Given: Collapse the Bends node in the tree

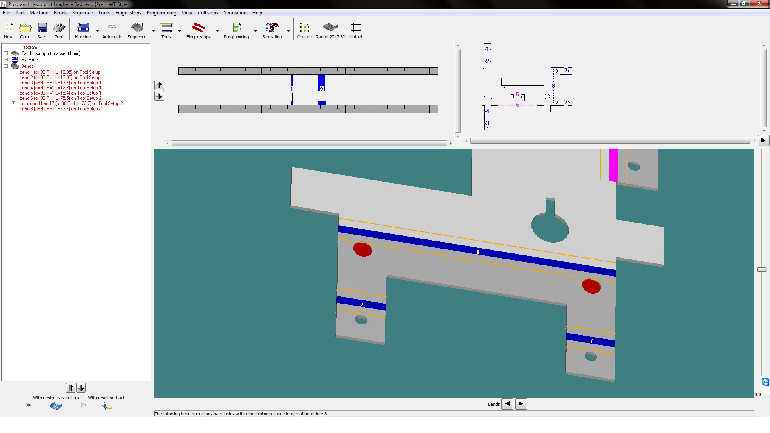Looking at the screenshot, I should tap(6, 66).
